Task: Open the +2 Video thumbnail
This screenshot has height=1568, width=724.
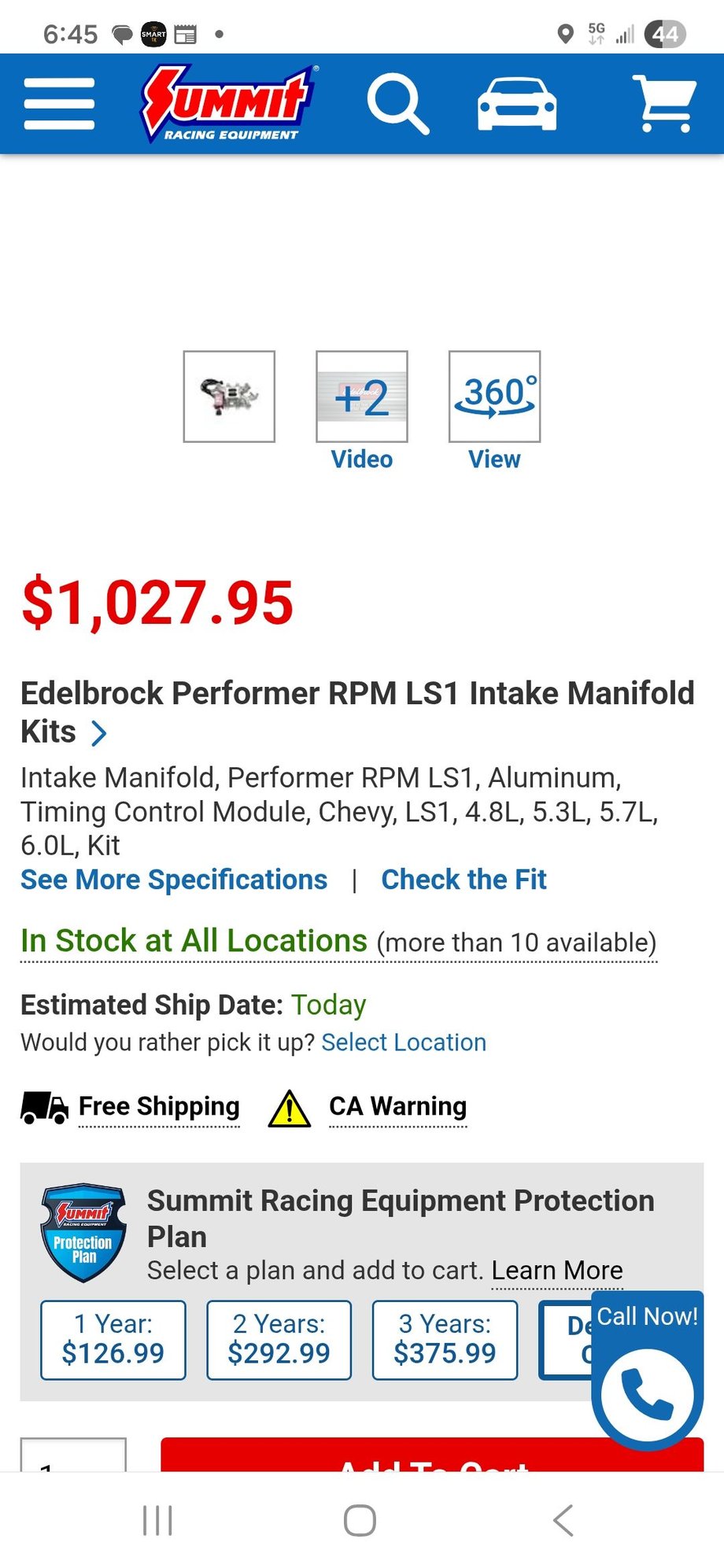Action: coord(362,397)
